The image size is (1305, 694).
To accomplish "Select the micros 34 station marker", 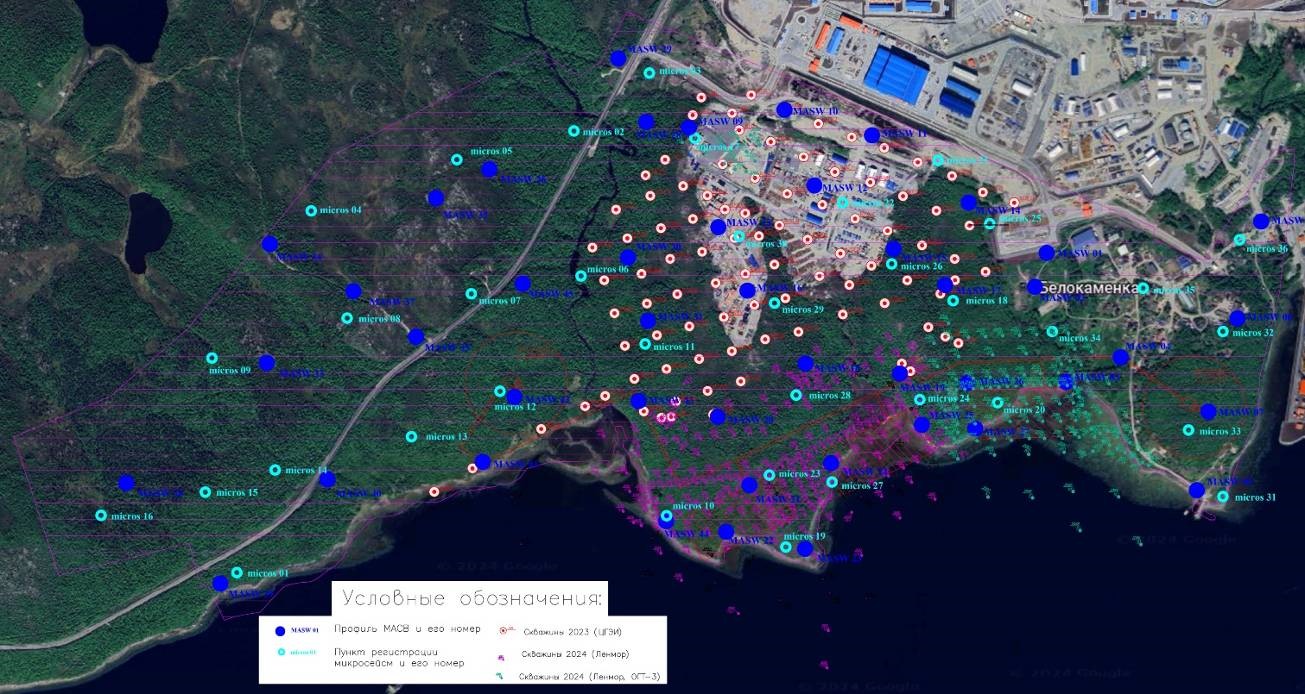I will tap(1052, 332).
